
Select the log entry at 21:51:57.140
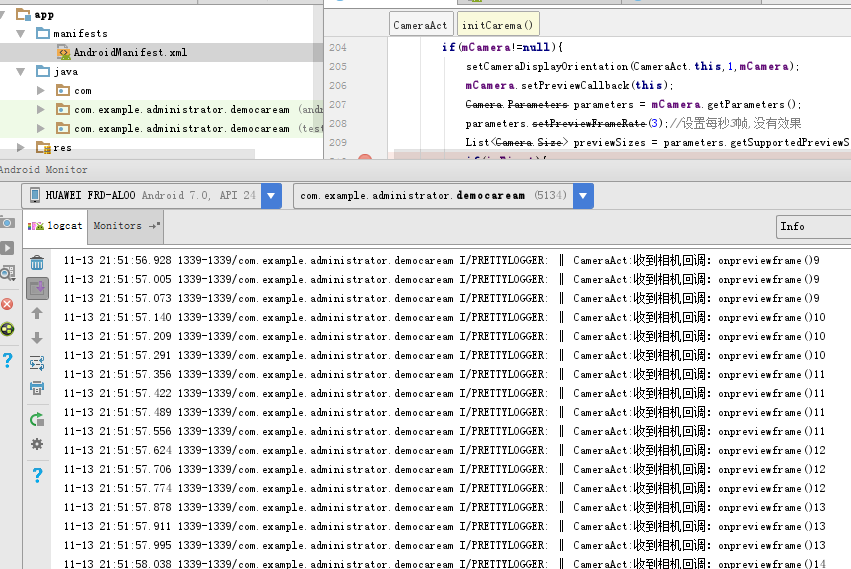point(444,318)
